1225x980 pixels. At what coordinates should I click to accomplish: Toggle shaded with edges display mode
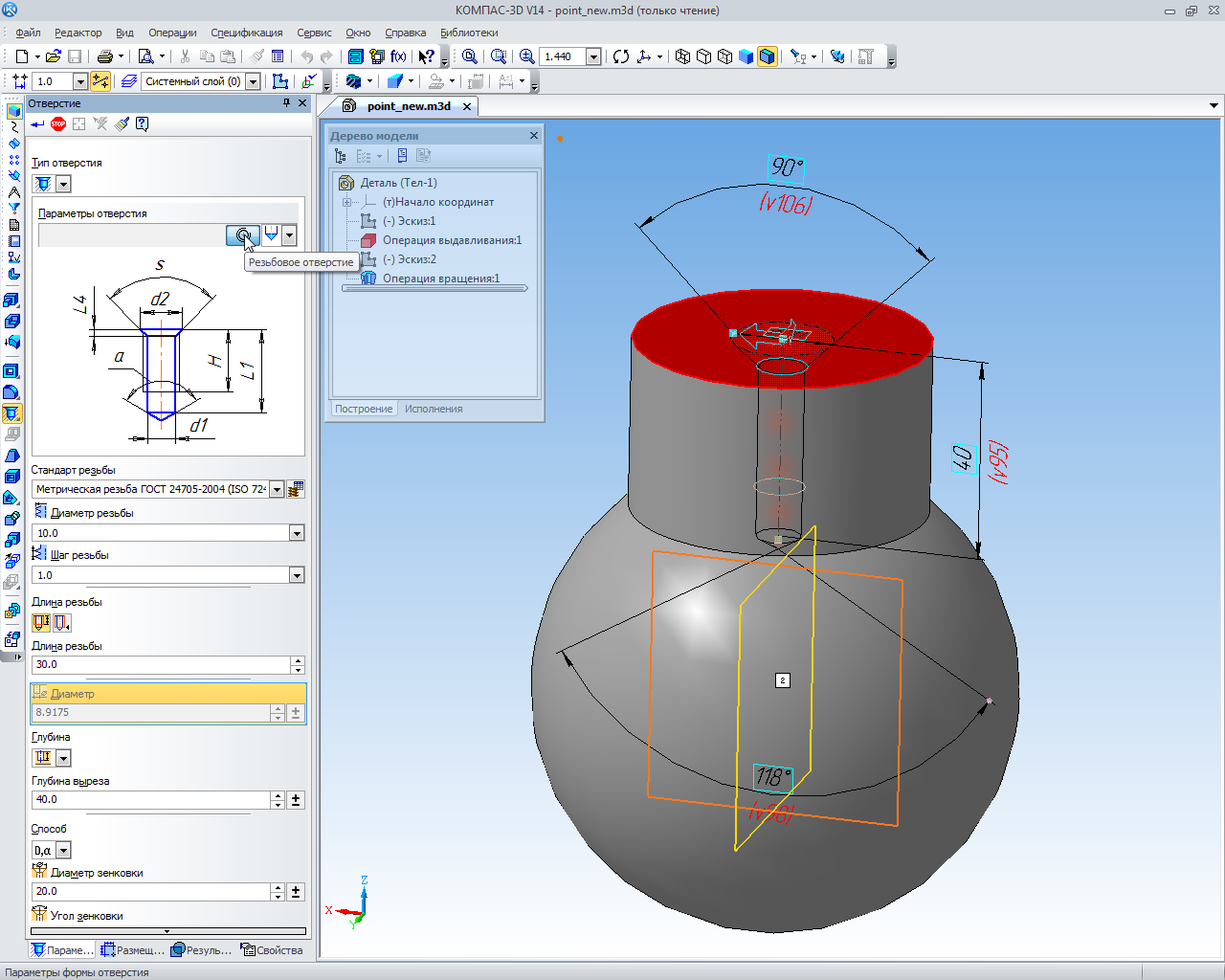click(767, 56)
